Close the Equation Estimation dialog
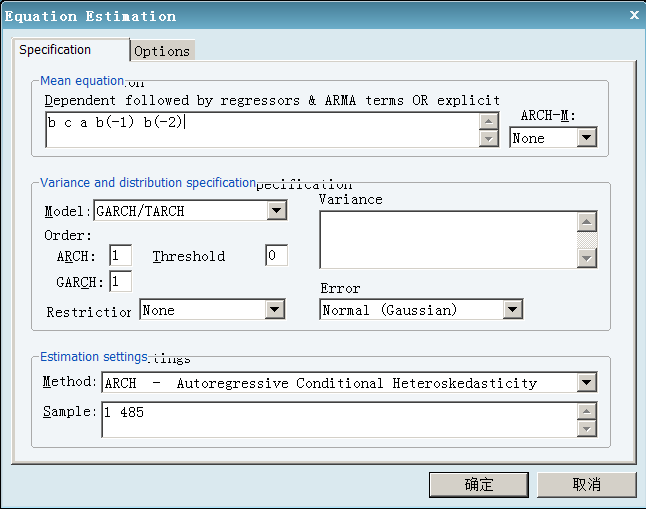The height and width of the screenshot is (509, 646). click(634, 15)
